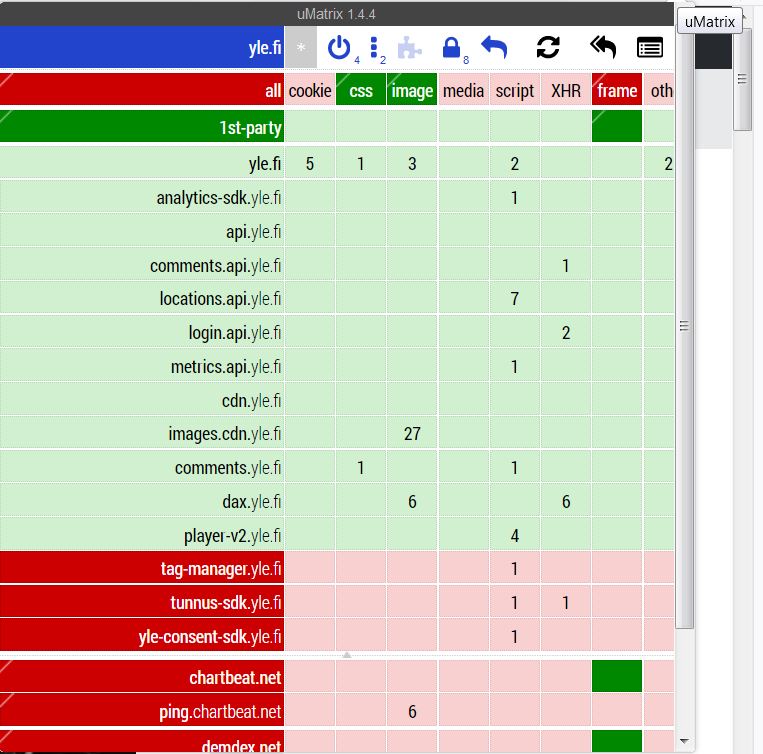Click the comments.yle.fi css cell 1

pos(361,467)
